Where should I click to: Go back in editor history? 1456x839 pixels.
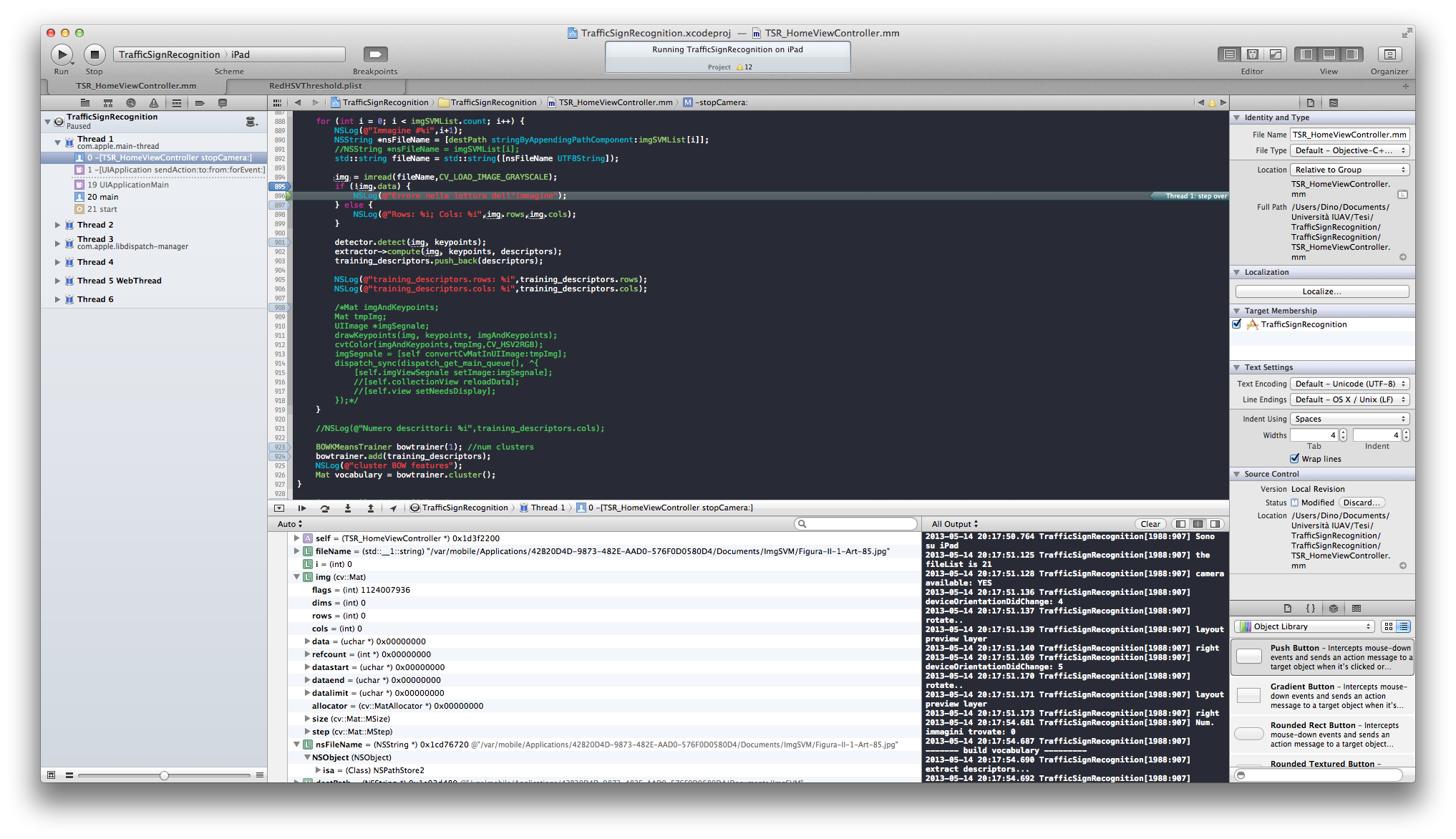[298, 102]
